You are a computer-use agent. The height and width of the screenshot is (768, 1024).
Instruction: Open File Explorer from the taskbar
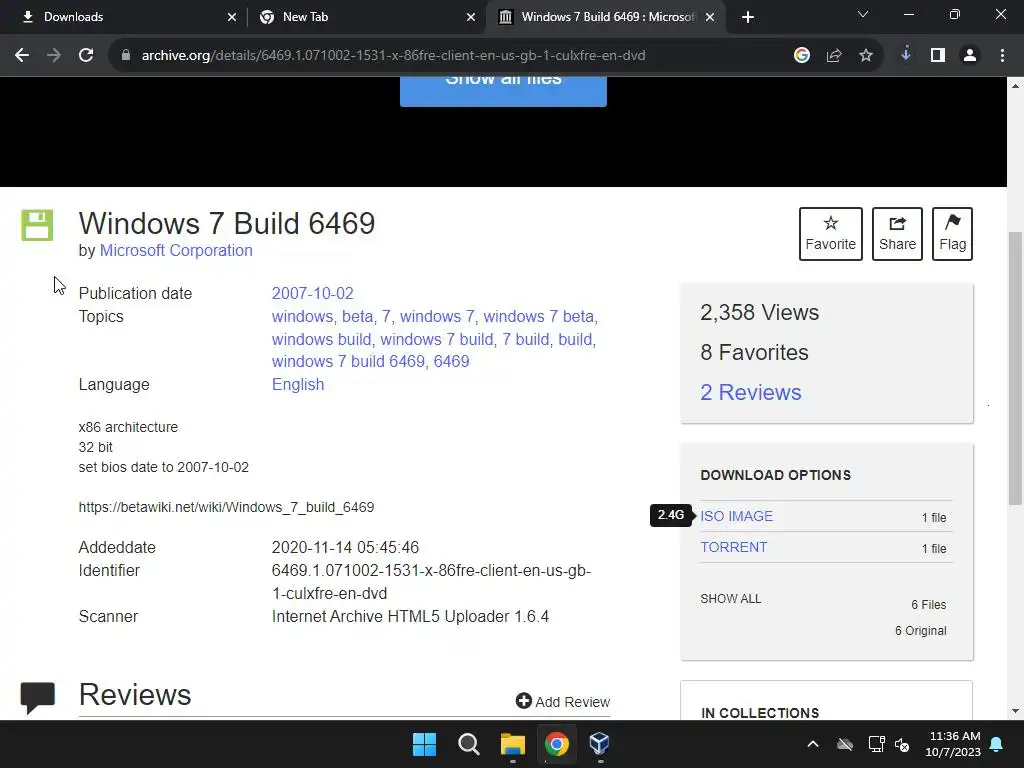pos(513,744)
